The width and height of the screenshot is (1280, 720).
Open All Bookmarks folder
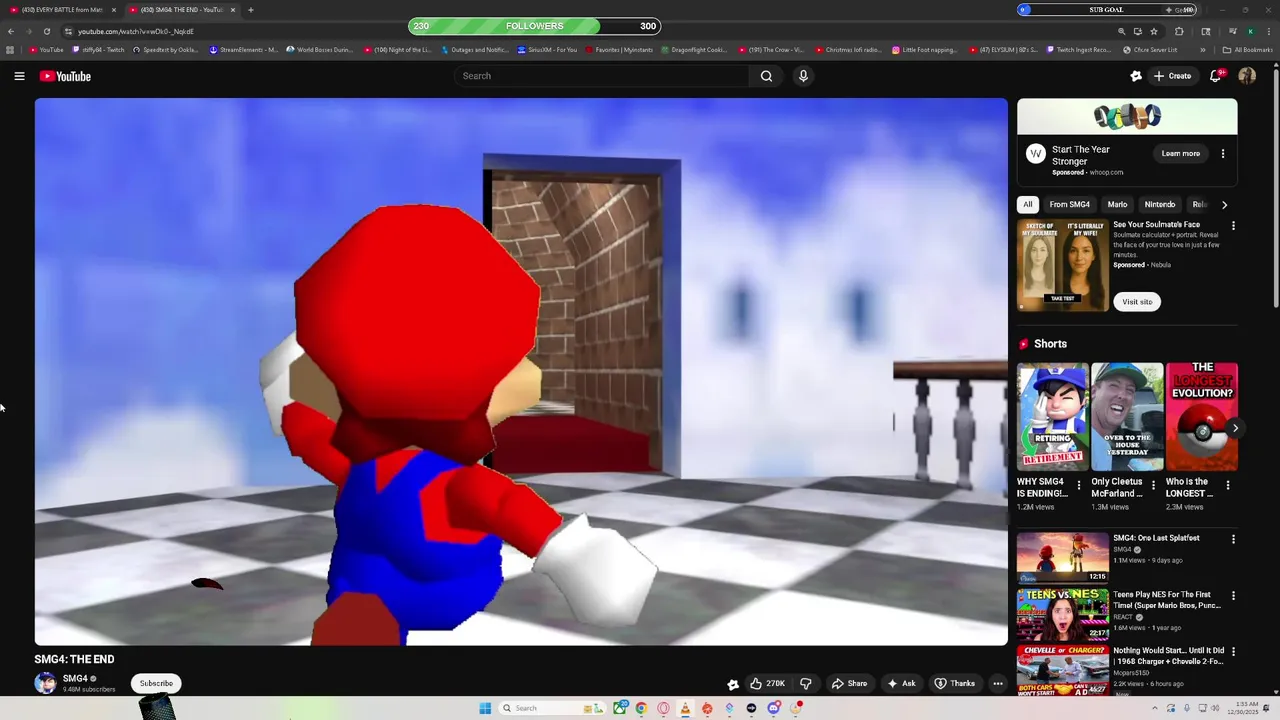tap(1247, 50)
